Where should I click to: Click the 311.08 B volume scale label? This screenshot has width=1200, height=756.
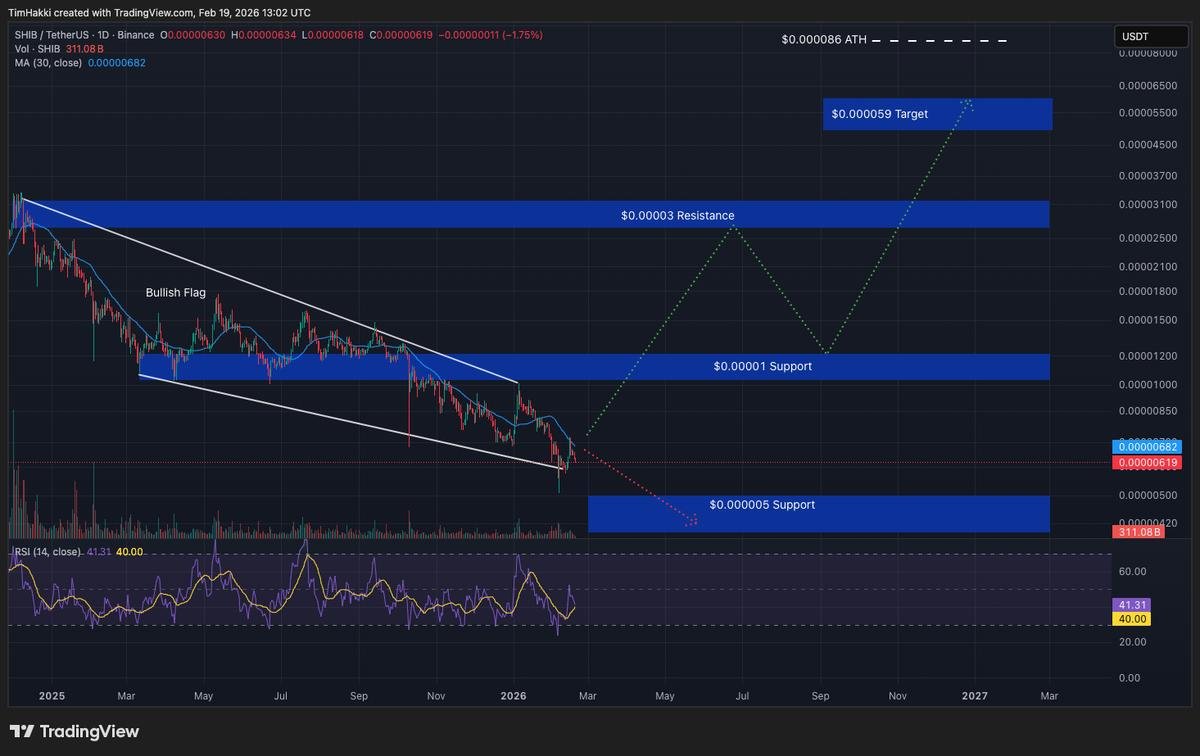click(1138, 532)
